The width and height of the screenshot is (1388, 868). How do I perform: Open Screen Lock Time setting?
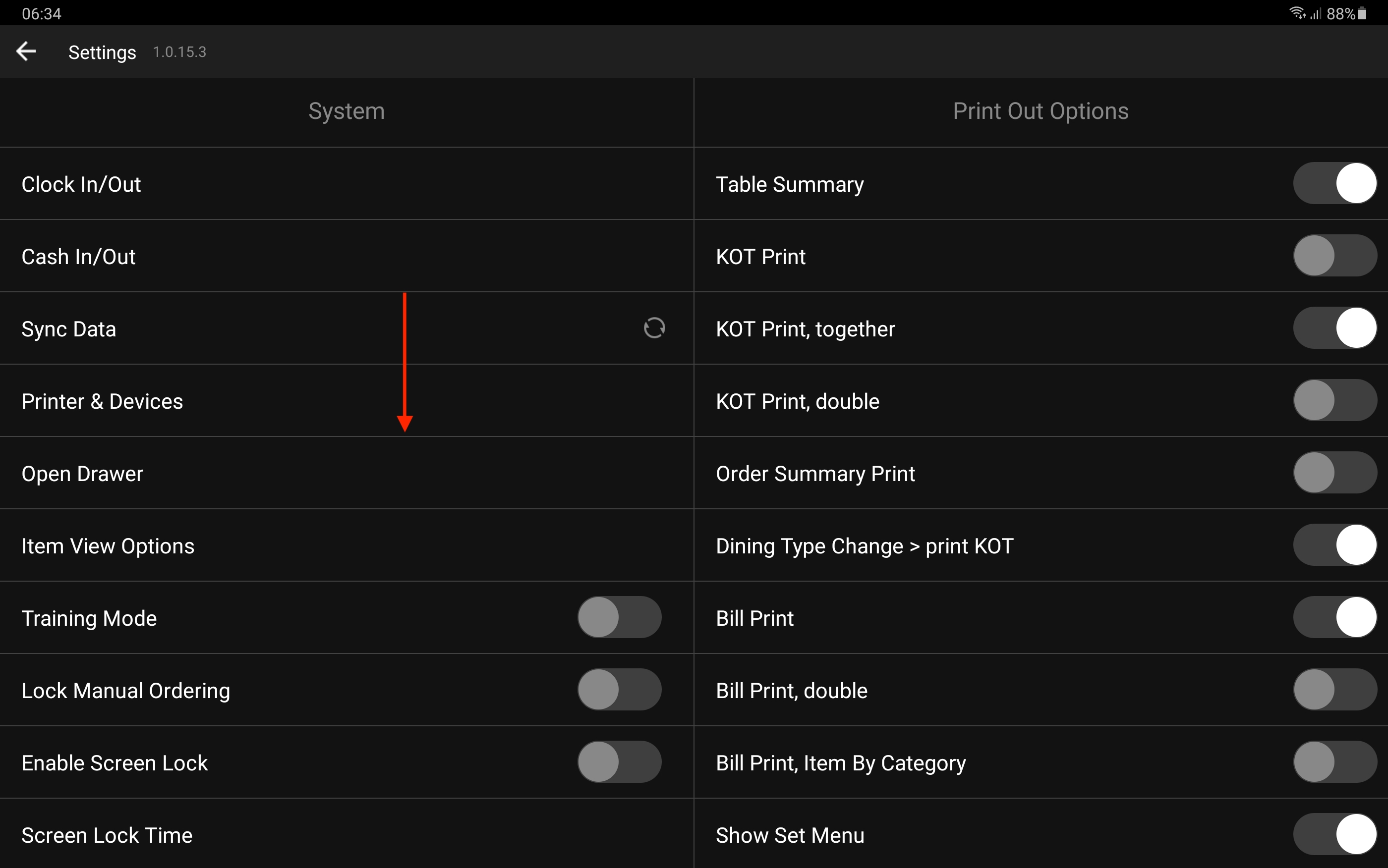(x=107, y=835)
